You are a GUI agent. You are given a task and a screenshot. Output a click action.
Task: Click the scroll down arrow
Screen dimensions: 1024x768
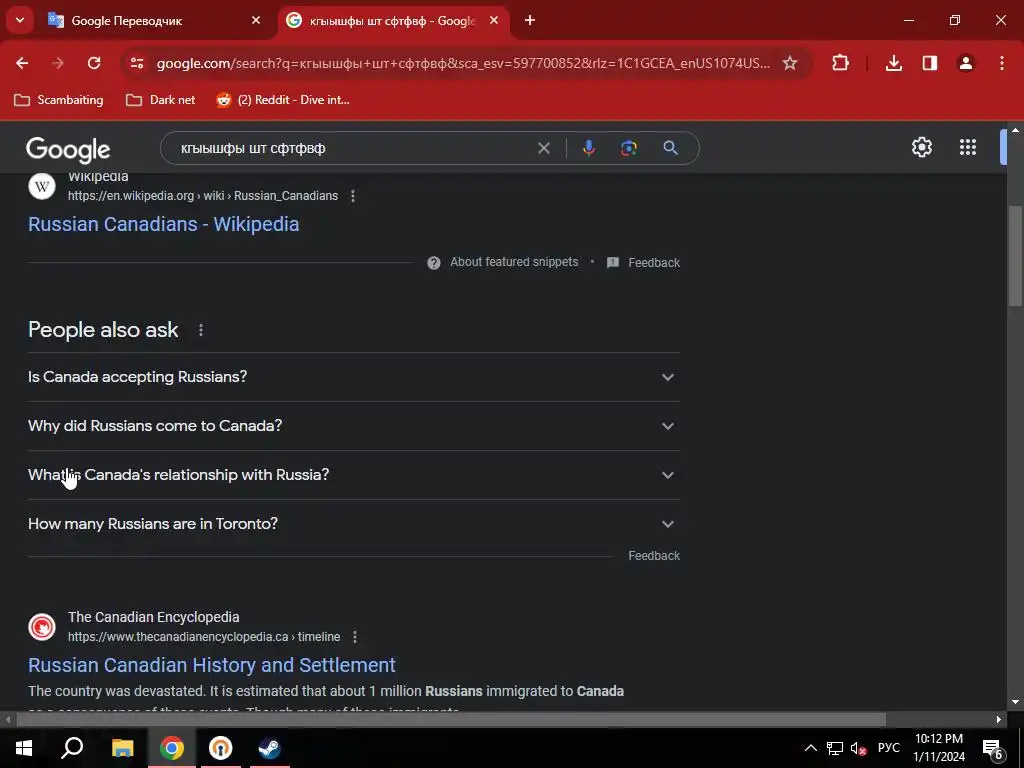click(1015, 702)
